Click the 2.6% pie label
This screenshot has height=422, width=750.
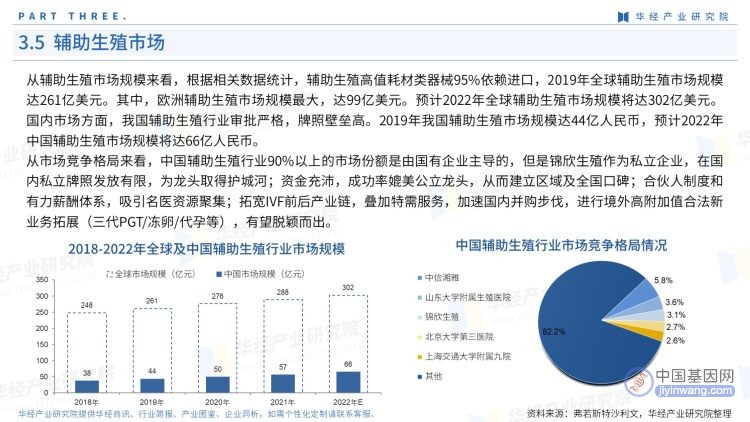[x=675, y=341]
